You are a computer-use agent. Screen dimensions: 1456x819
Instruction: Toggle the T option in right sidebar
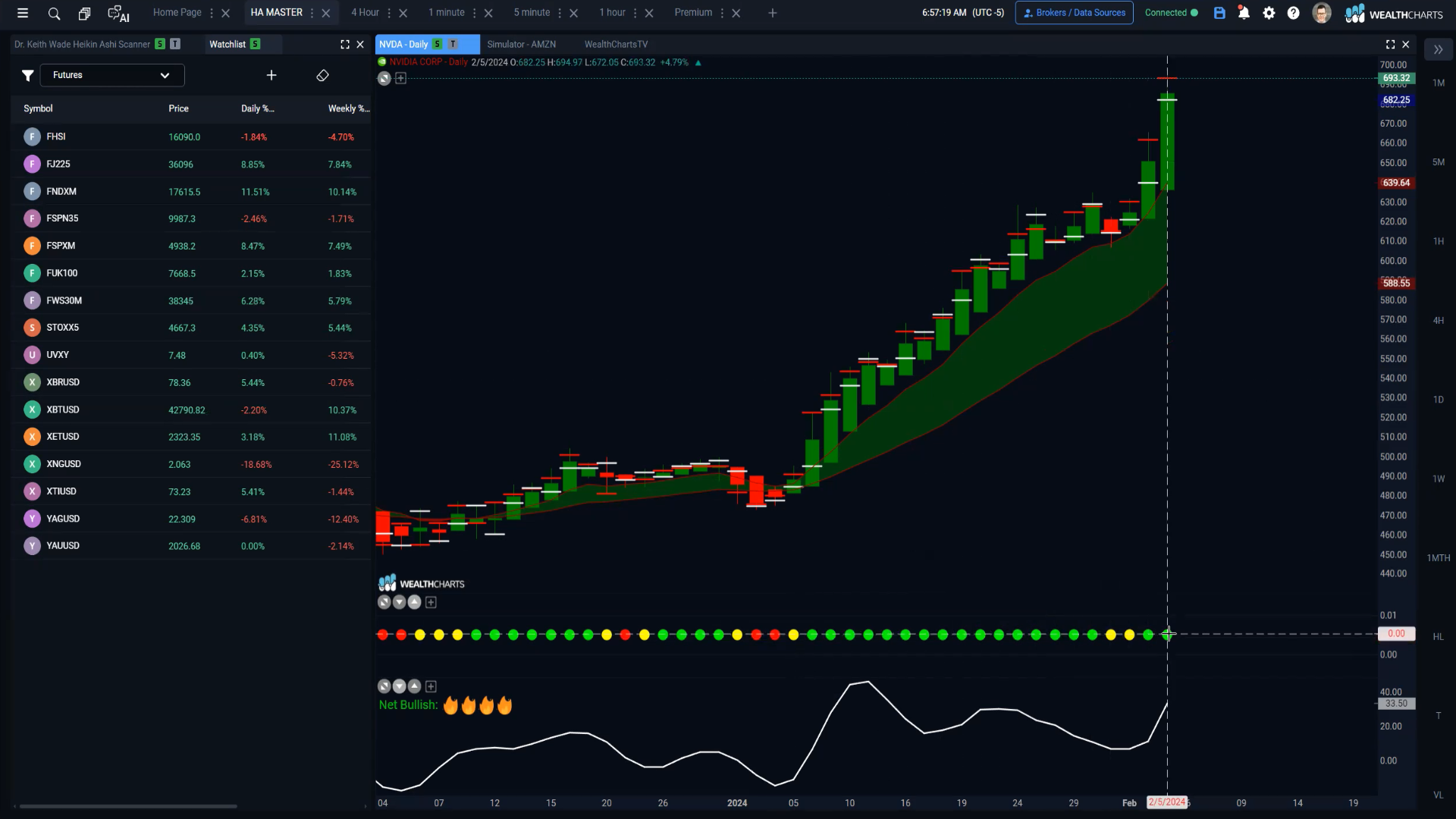point(1439,716)
